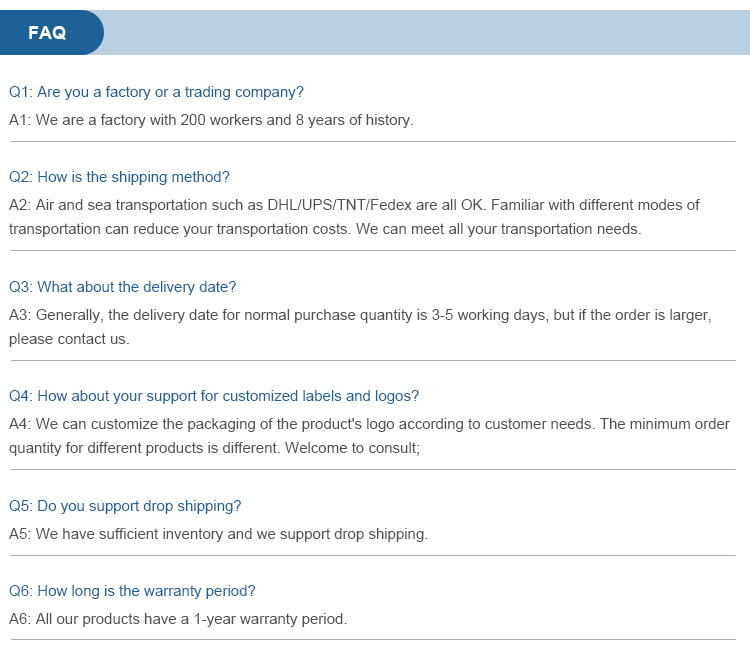Image resolution: width=750 pixels, height=661 pixels.
Task: Click the 'please contact us' text
Action: click(69, 339)
